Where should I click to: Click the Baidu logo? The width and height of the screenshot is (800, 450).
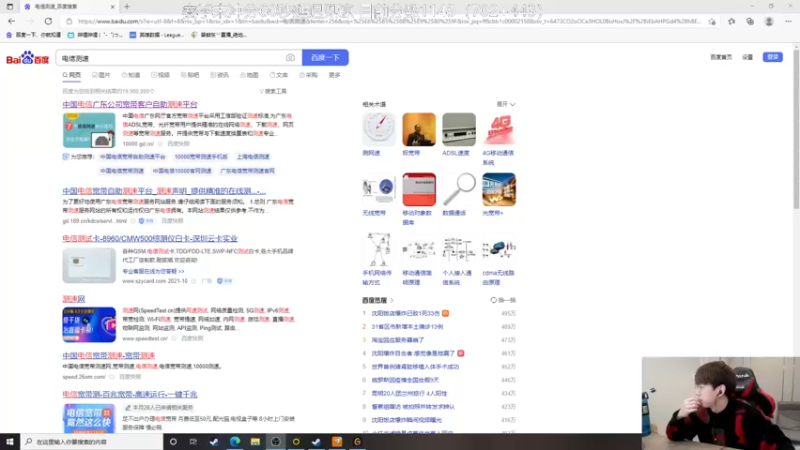pyautogui.click(x=27, y=58)
